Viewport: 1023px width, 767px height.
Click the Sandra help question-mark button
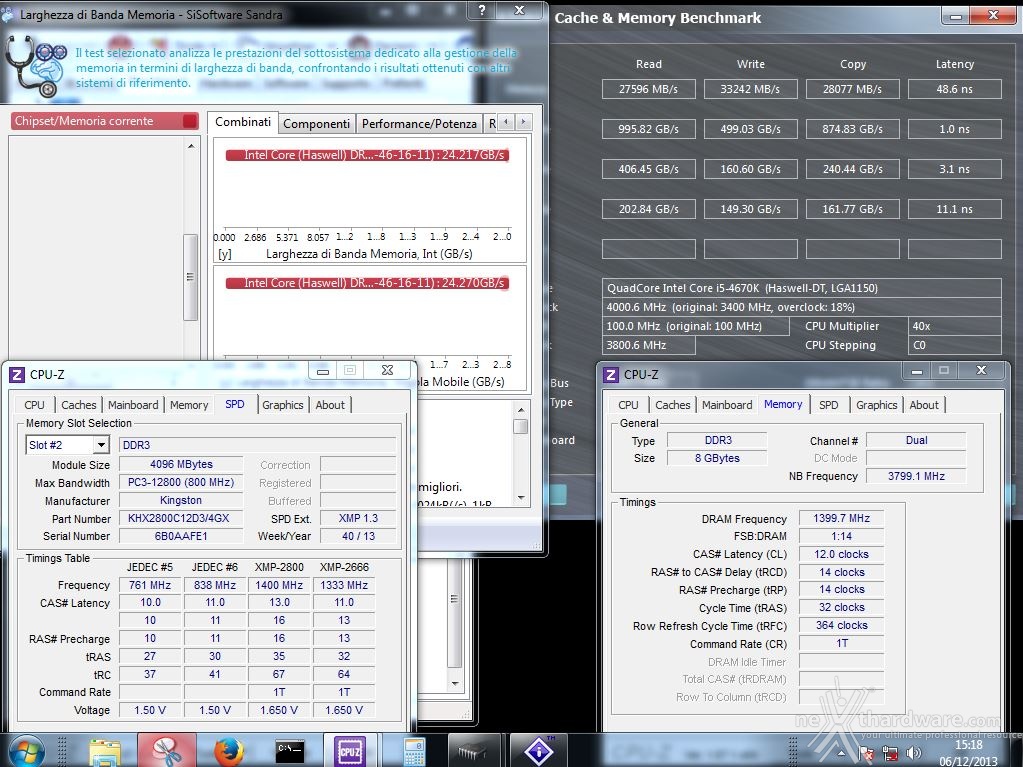[x=483, y=10]
